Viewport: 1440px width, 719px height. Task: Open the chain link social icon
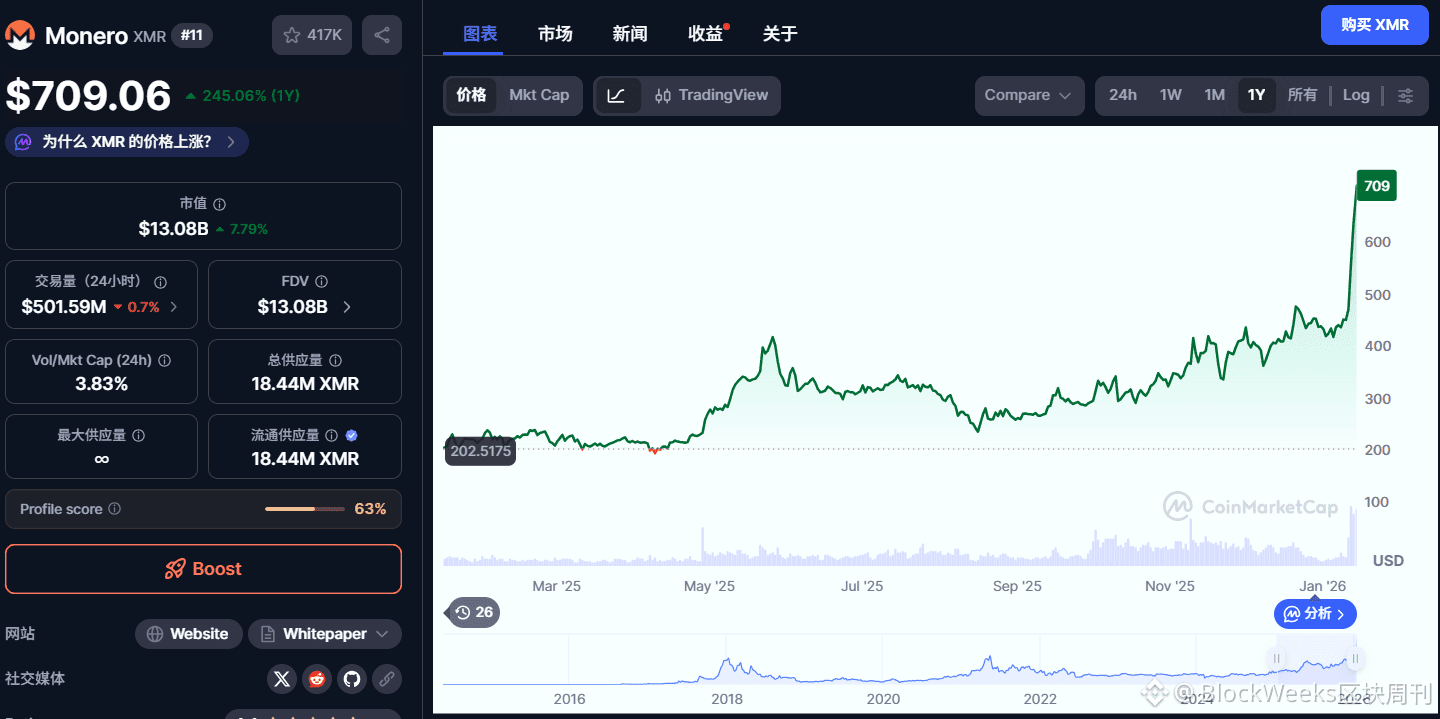click(387, 679)
